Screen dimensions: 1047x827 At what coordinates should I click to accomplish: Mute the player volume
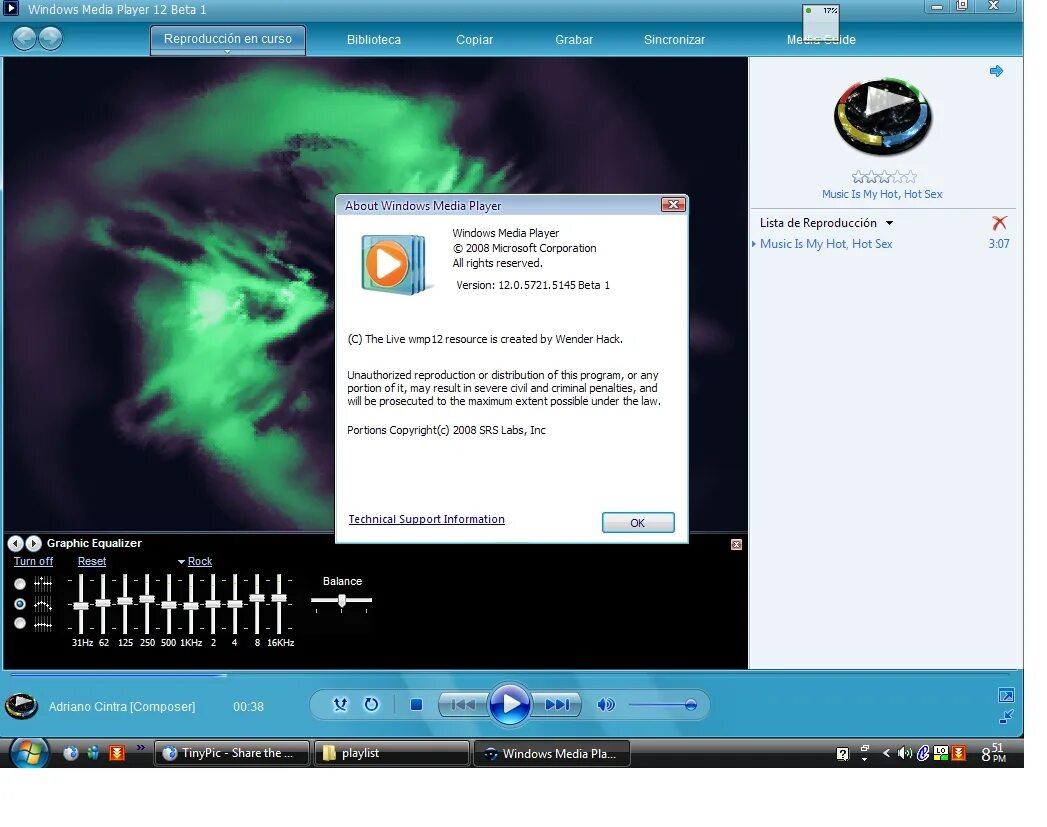pyautogui.click(x=606, y=705)
